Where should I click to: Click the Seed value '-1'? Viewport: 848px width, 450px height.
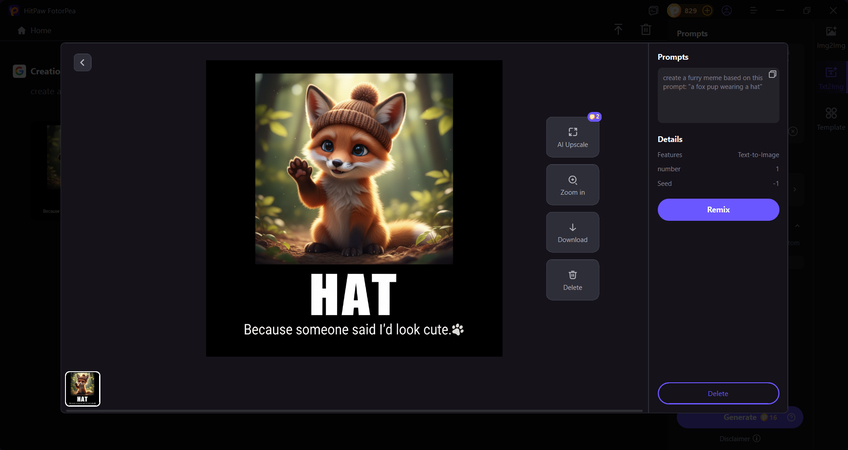(x=776, y=183)
